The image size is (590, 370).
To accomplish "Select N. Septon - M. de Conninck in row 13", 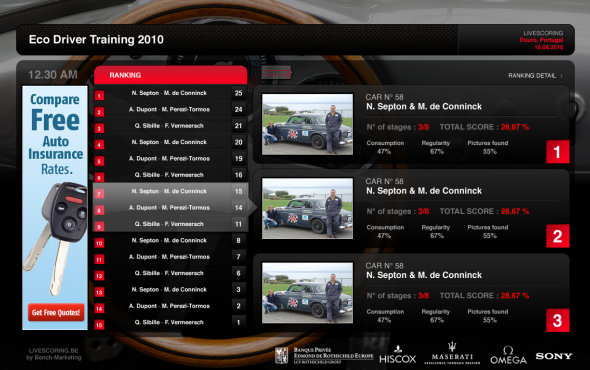I will click(x=169, y=289).
